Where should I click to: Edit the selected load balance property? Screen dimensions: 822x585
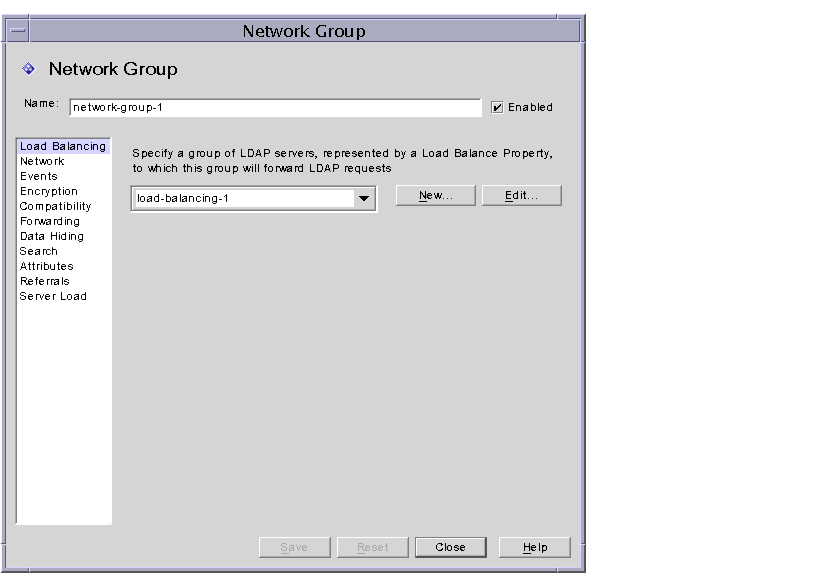(521, 195)
